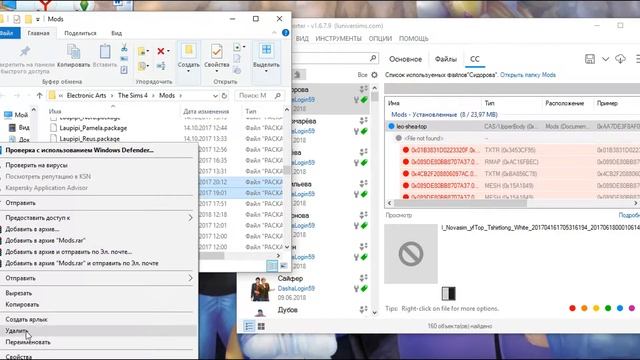
Task: Pick the red color dot
Action: point(572,308)
